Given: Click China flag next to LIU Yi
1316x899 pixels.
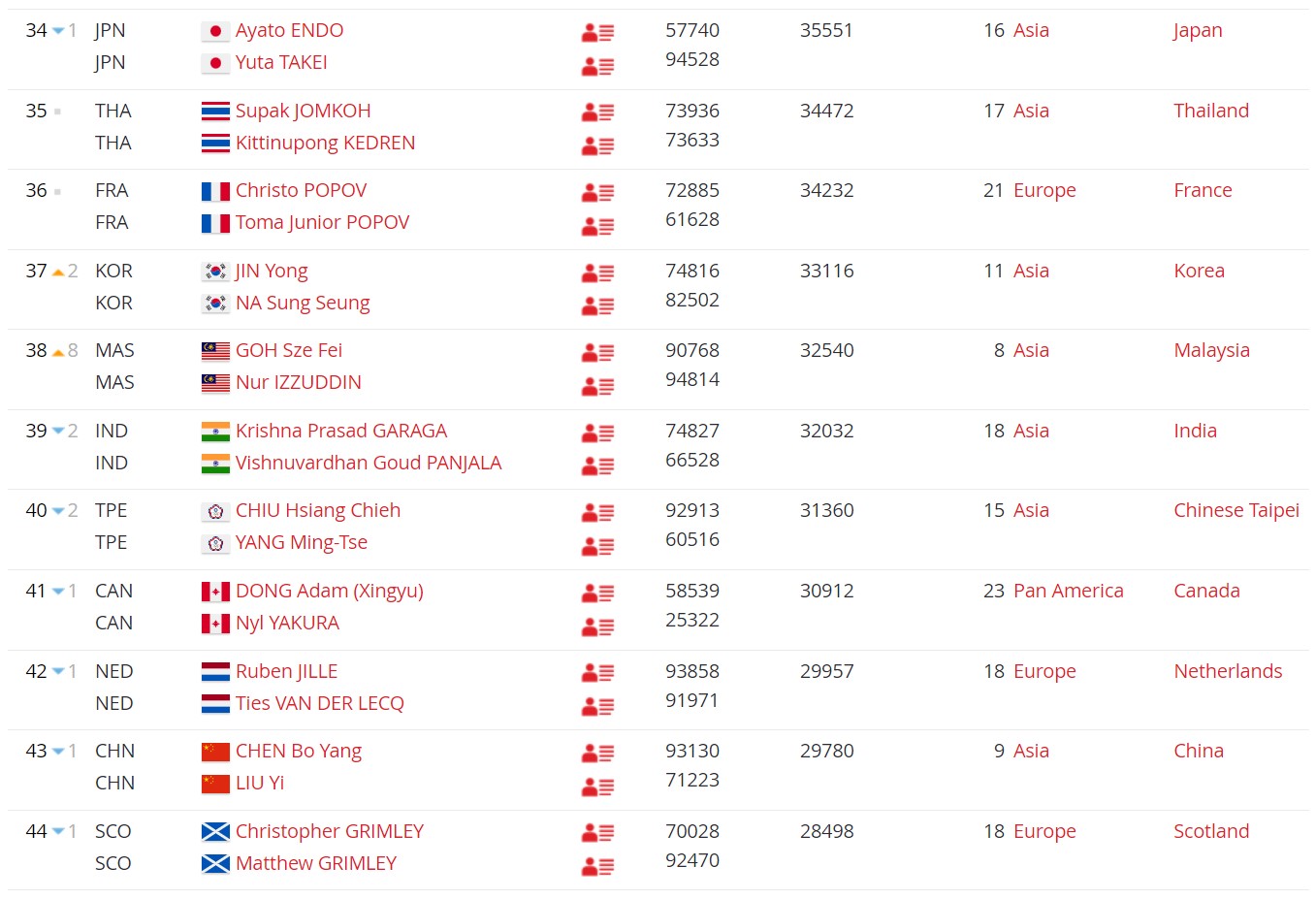Looking at the screenshot, I should (x=215, y=783).
